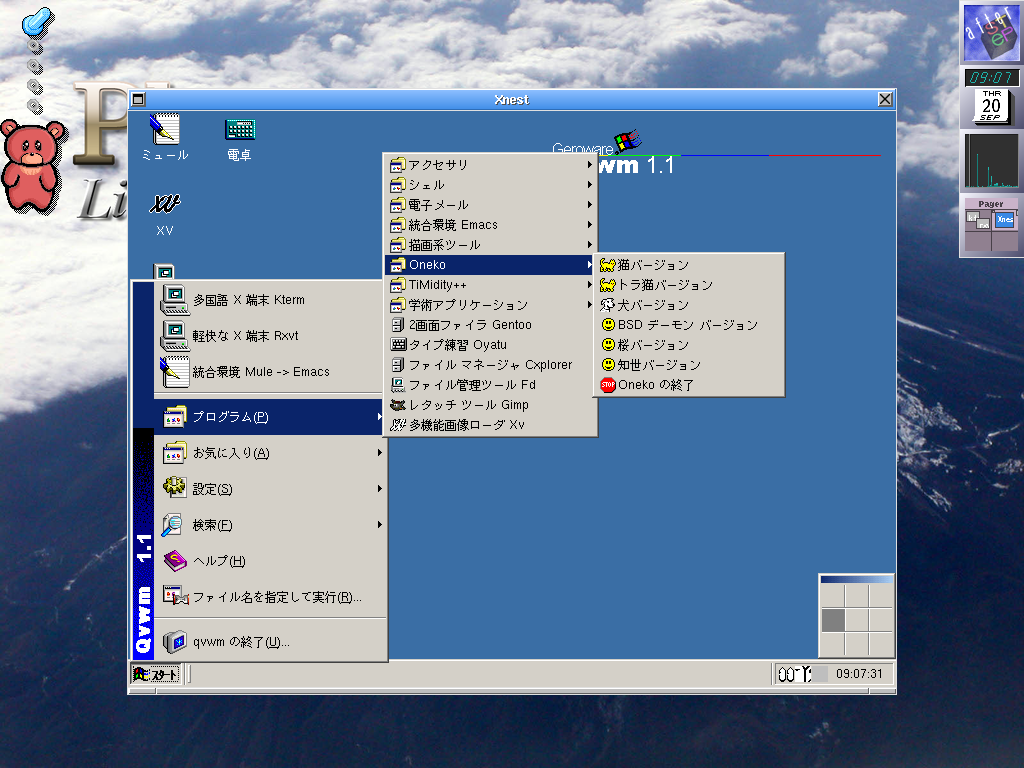Expand the お気に入り(A) submenu arrow
Viewport: 1024px width, 768px height.
click(379, 453)
